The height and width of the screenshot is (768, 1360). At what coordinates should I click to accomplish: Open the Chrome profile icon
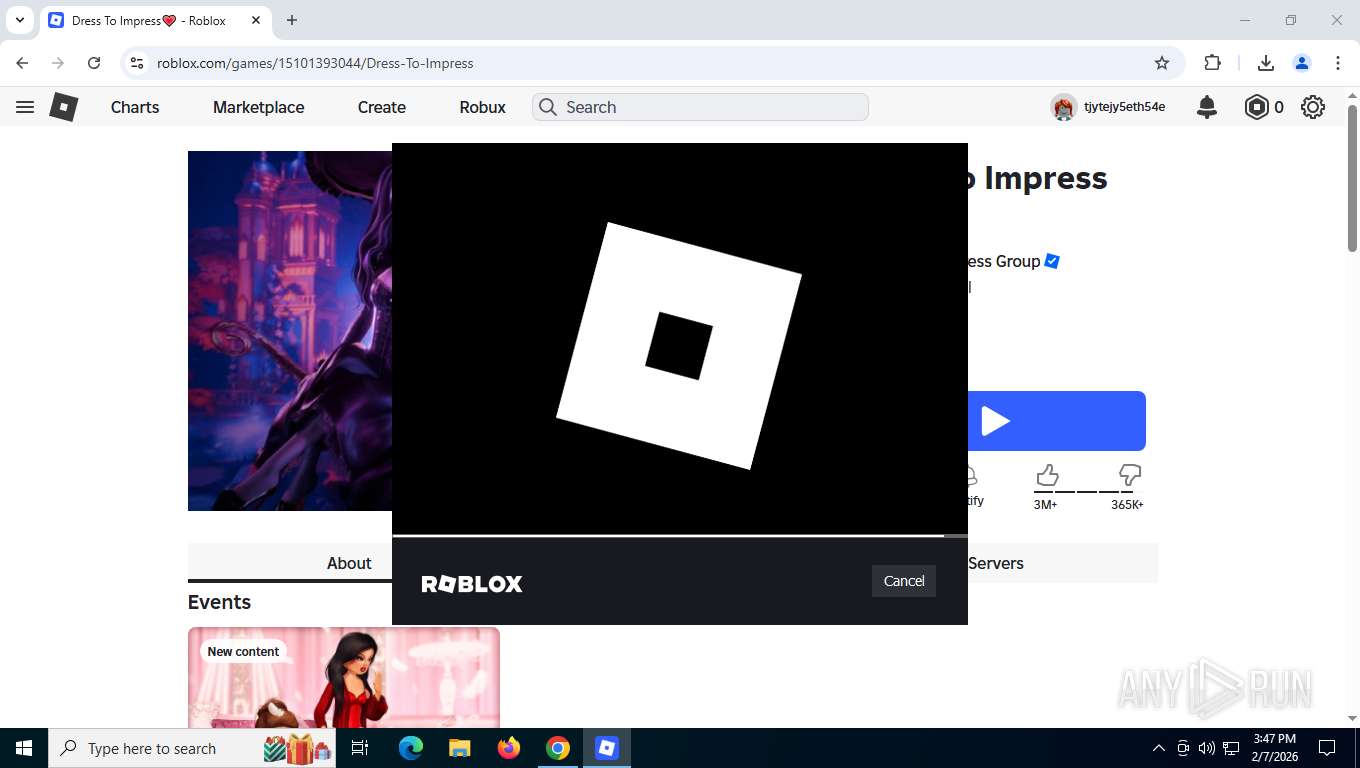coord(1302,63)
